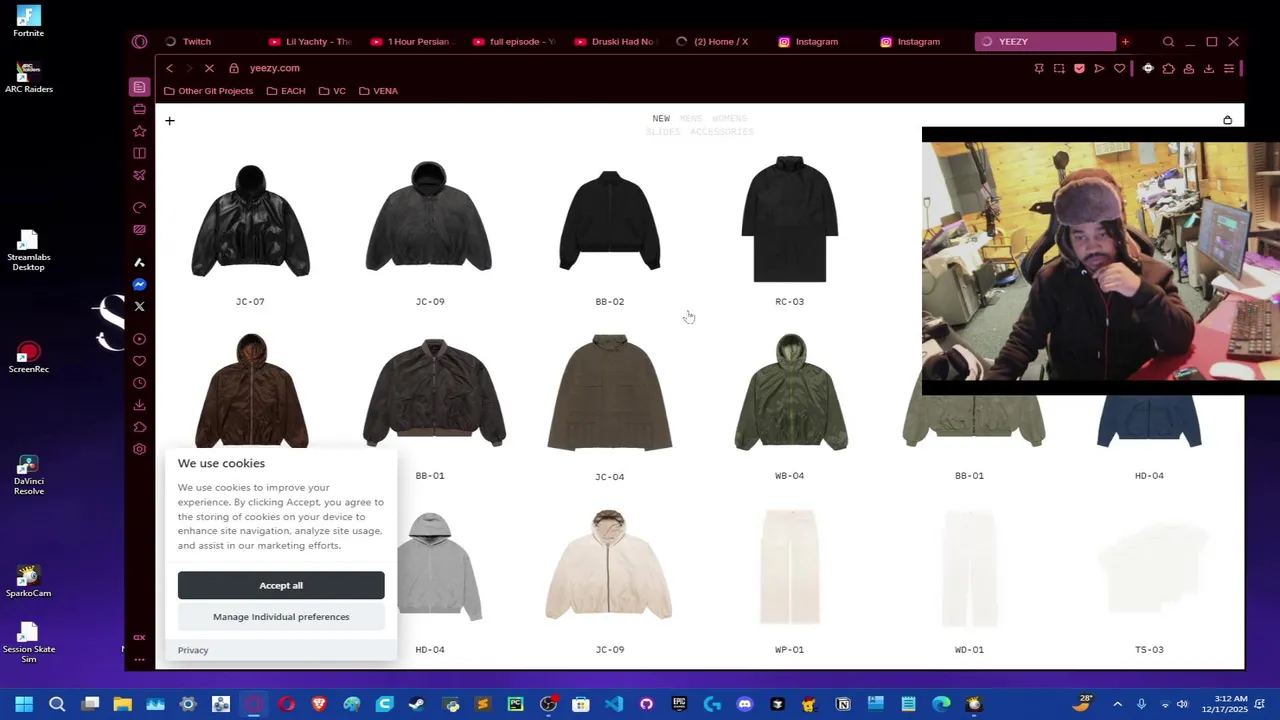Viewport: 1280px width, 720px height.
Task: Open sidebar Settings gear icon
Action: tap(139, 449)
